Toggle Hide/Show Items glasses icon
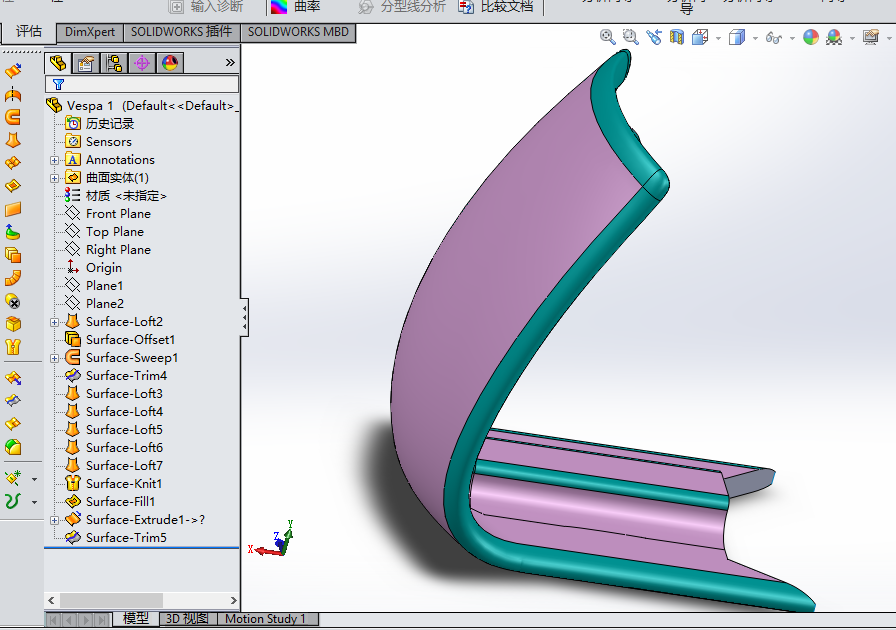896x630 pixels. point(774,38)
